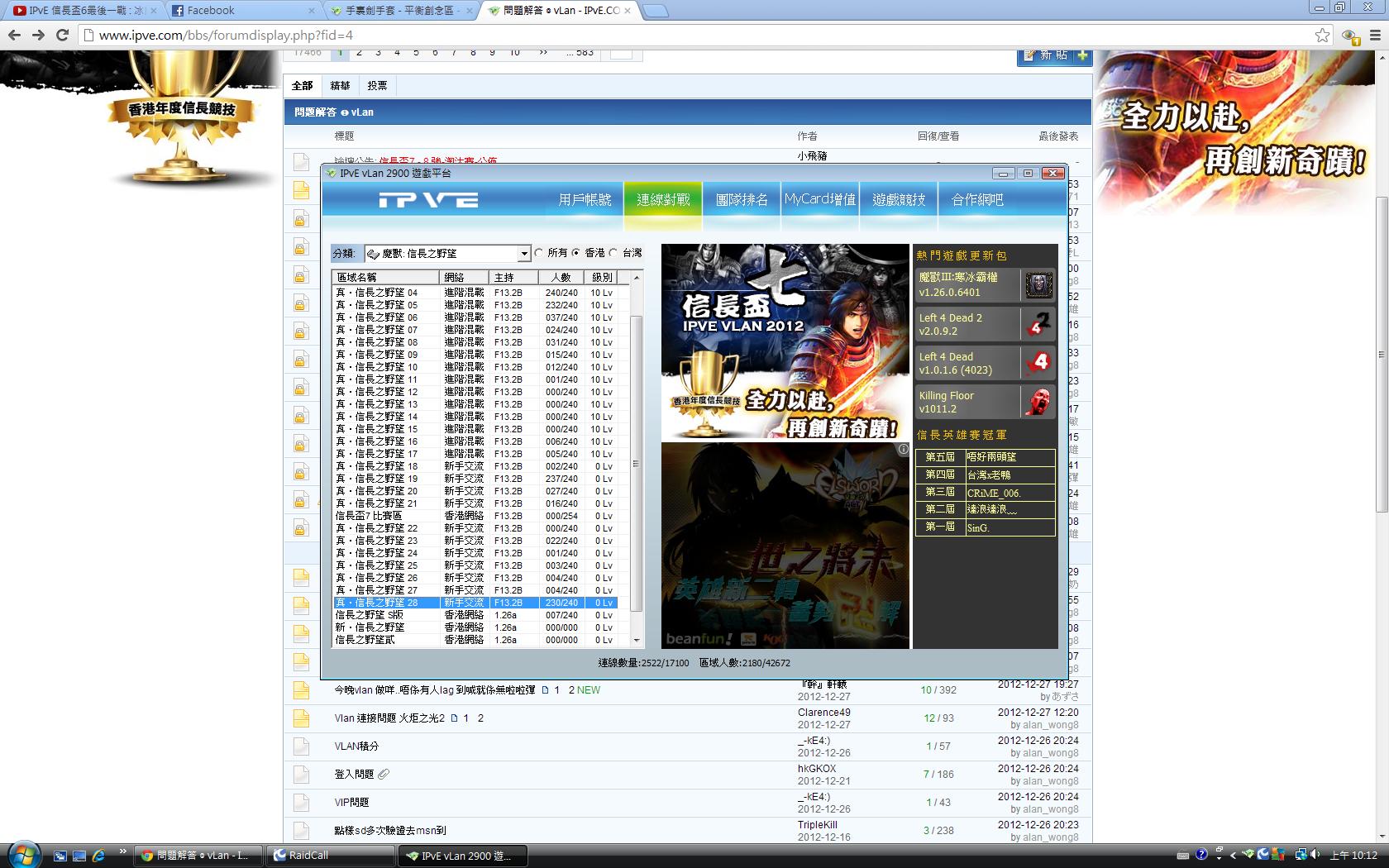1389x868 pixels.
Task: Sort the room list by 人數 column header
Action: (561, 277)
